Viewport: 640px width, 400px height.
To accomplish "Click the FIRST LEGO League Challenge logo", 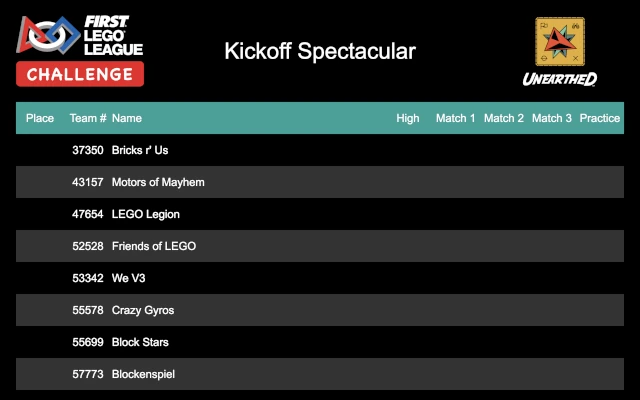I will (x=80, y=50).
